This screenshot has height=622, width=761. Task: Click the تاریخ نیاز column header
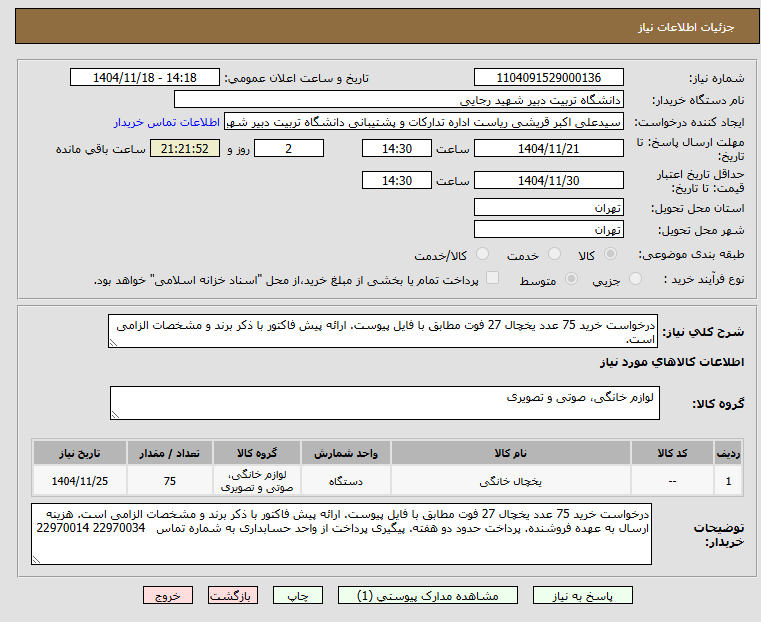(x=80, y=453)
